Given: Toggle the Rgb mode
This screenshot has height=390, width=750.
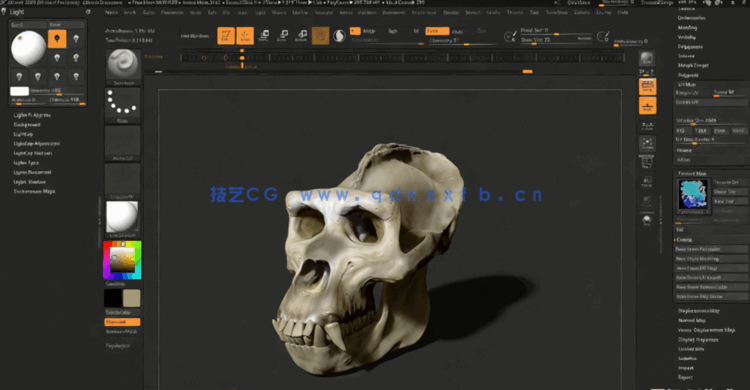Looking at the screenshot, I should click(393, 31).
